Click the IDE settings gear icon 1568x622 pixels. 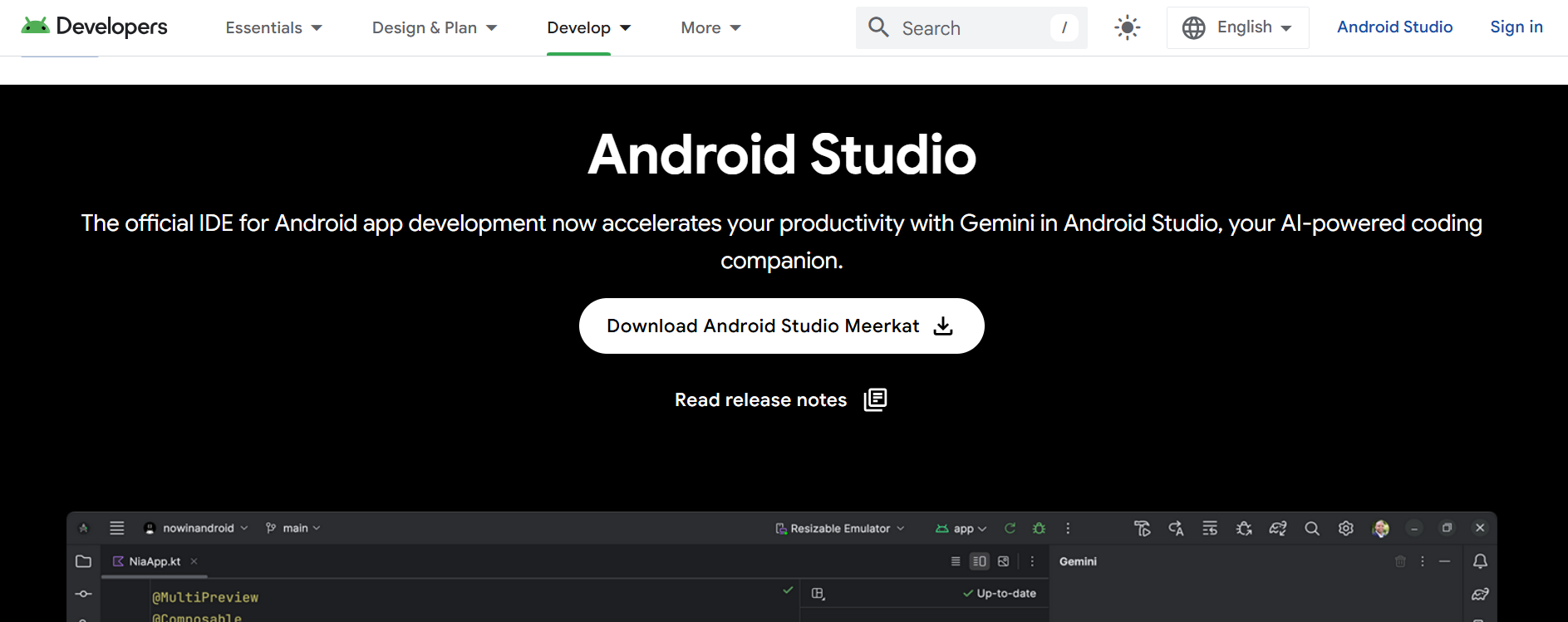tap(1346, 528)
